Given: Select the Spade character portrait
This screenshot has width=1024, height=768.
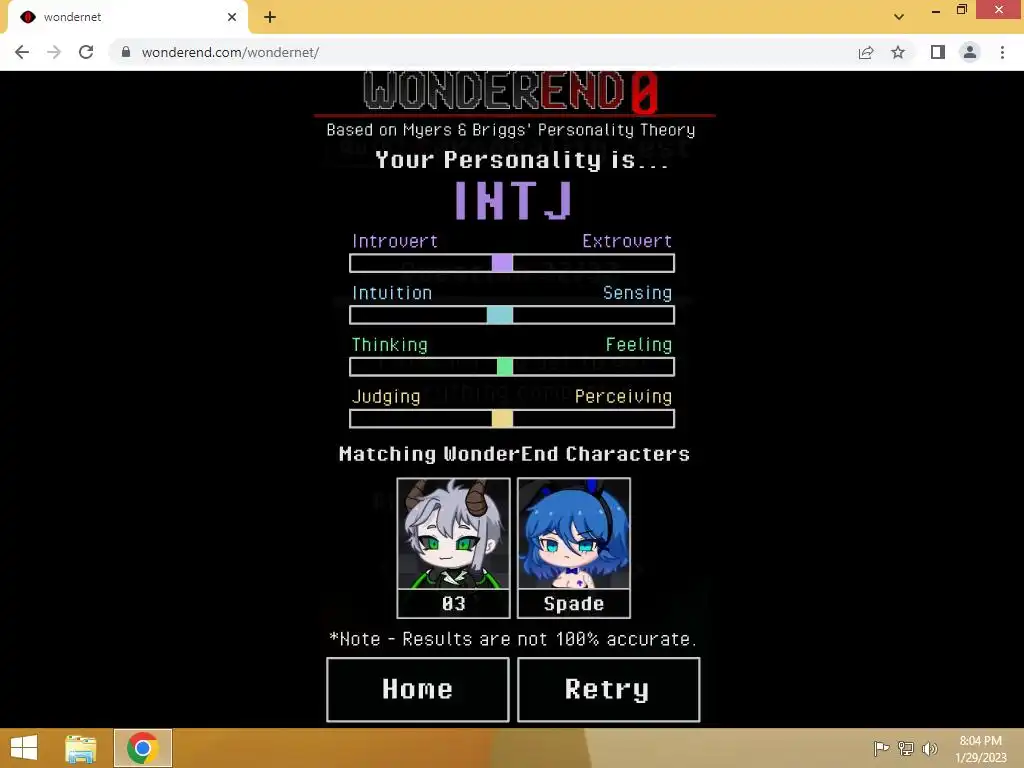Looking at the screenshot, I should coord(574,534).
